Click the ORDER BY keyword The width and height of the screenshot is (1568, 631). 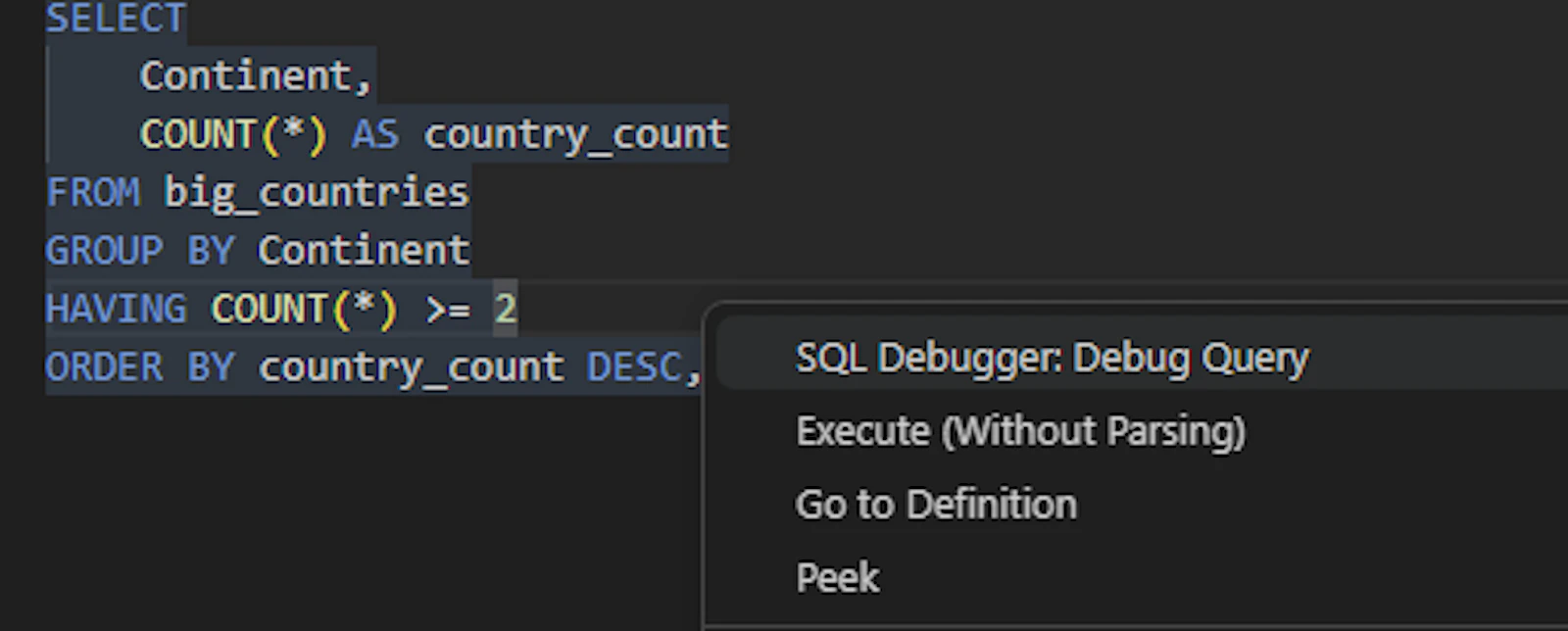[x=139, y=367]
